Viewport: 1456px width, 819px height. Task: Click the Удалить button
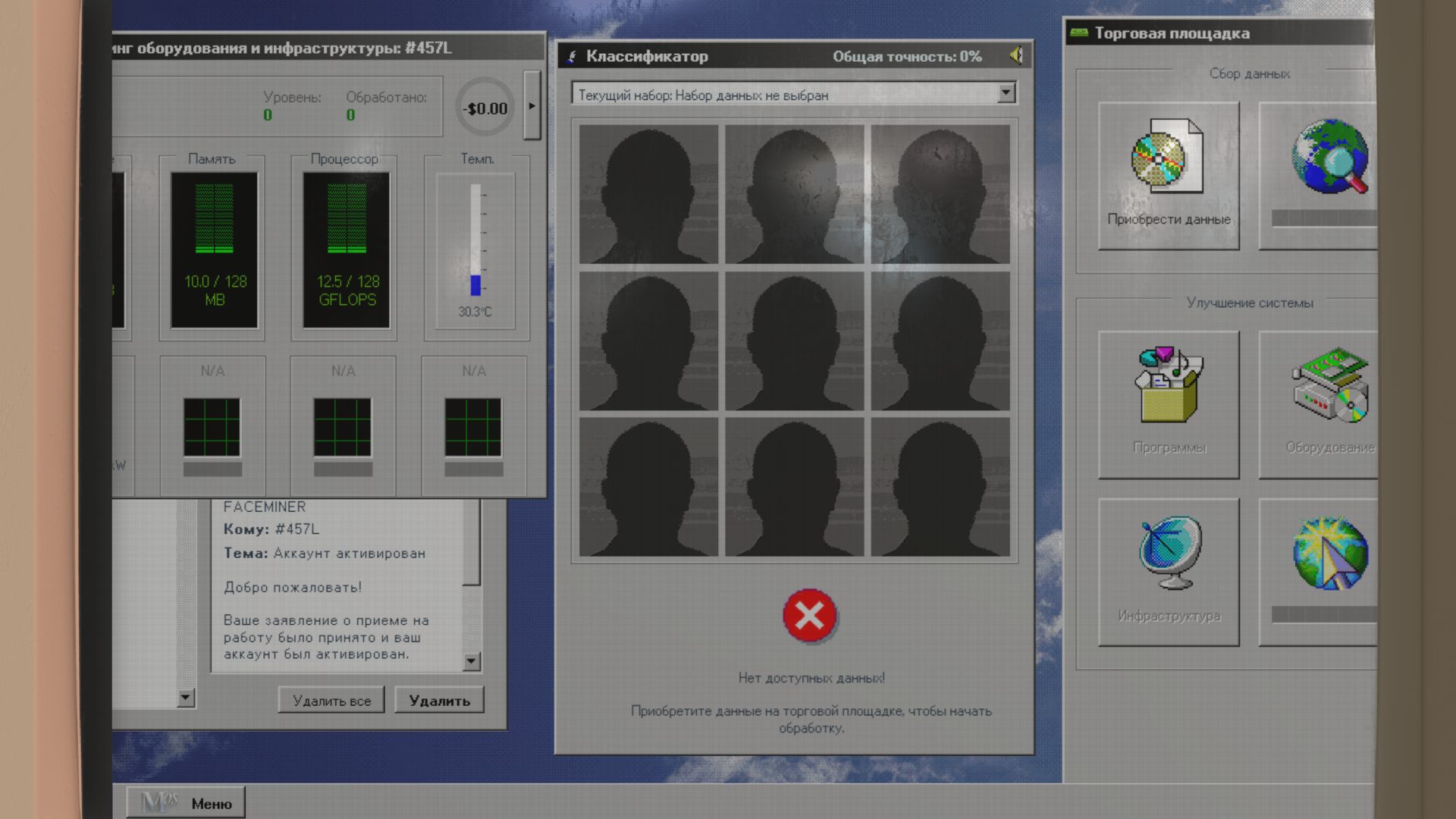coord(439,700)
